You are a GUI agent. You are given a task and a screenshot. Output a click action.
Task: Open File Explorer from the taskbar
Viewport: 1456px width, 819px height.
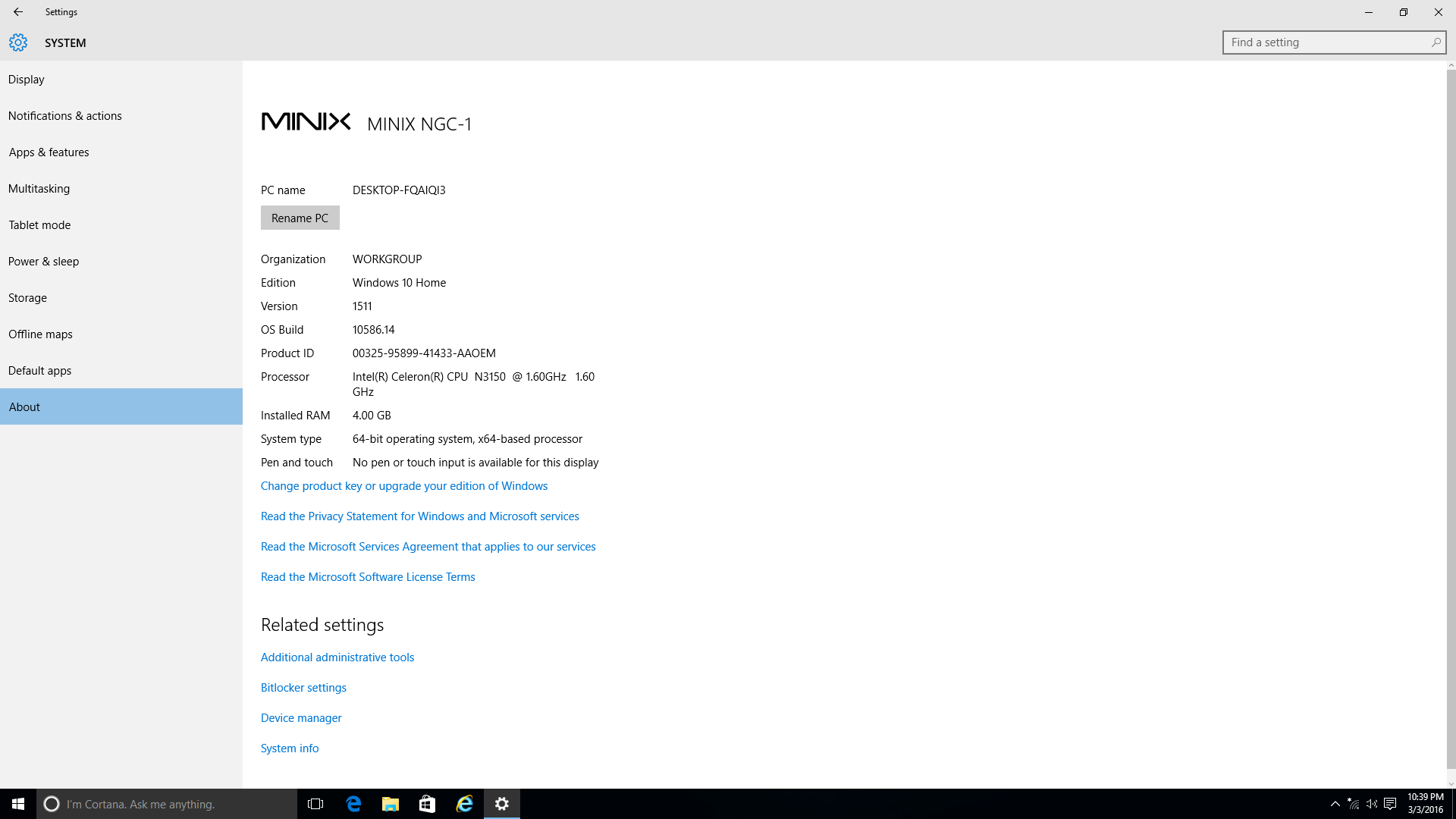point(391,804)
